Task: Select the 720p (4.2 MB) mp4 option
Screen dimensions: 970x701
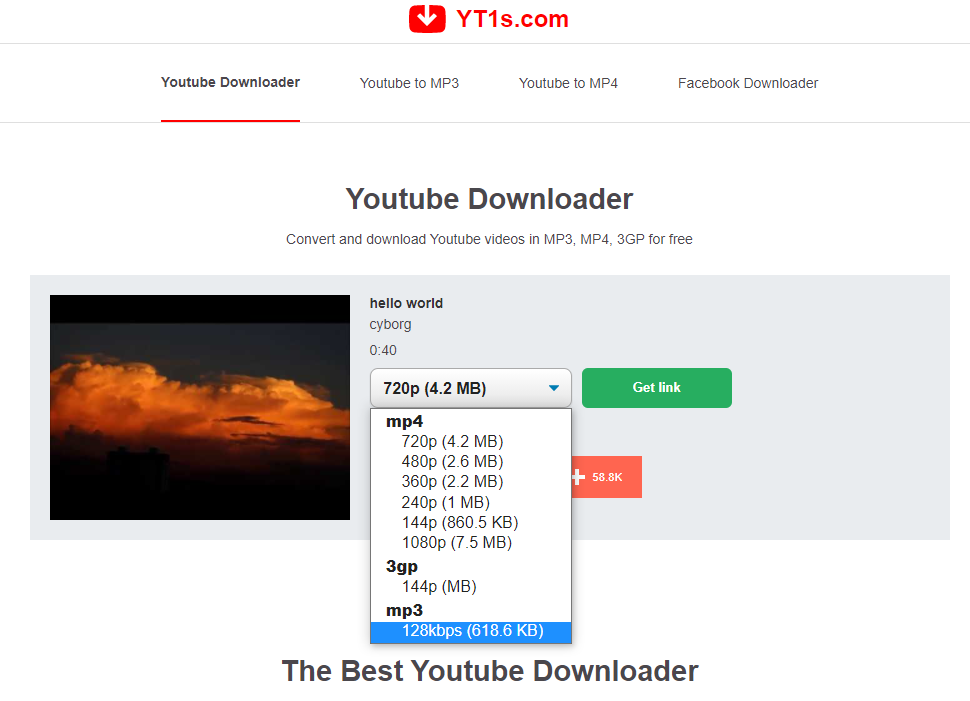Action: (x=471, y=441)
